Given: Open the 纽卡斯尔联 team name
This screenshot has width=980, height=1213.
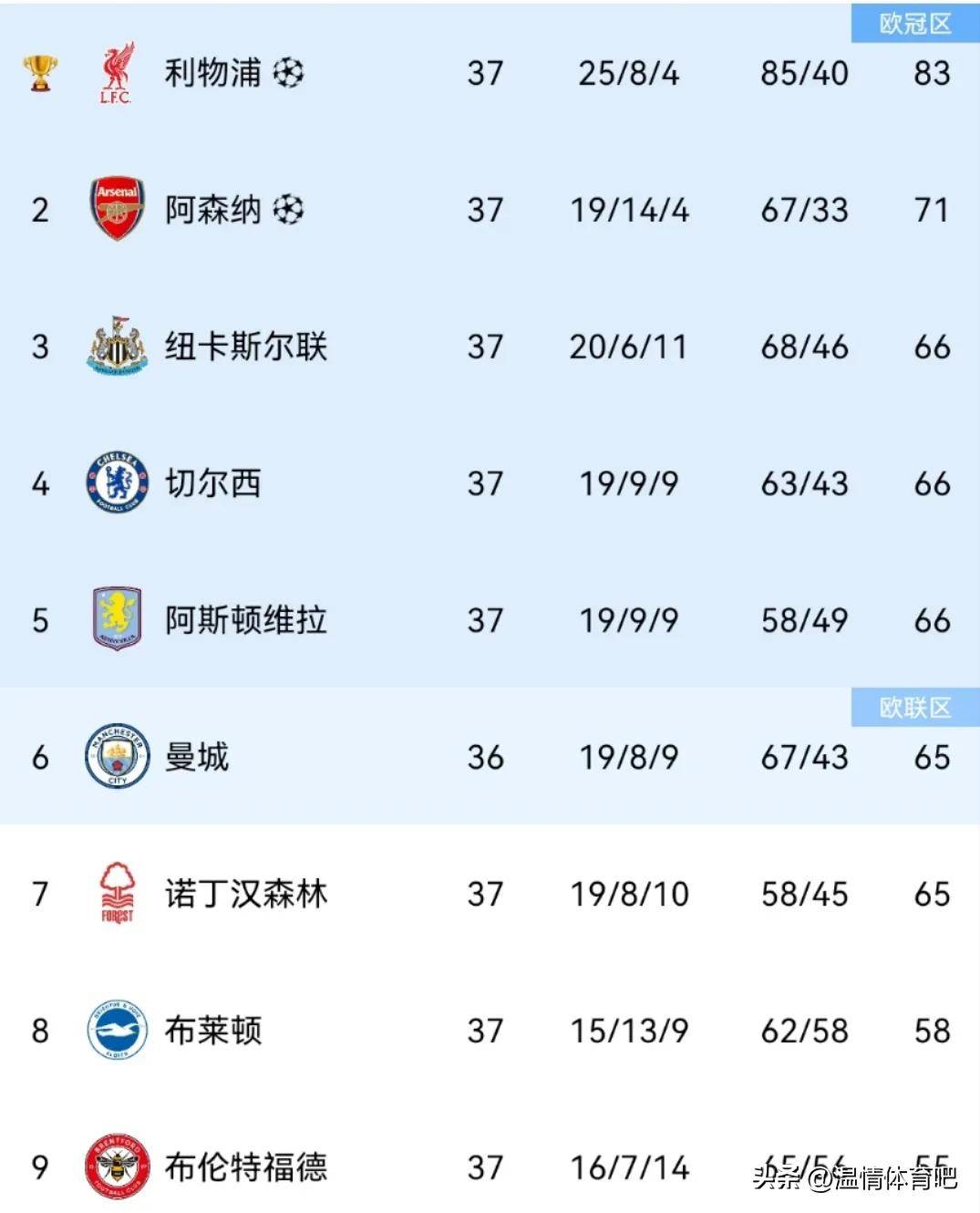Looking at the screenshot, I should (245, 347).
